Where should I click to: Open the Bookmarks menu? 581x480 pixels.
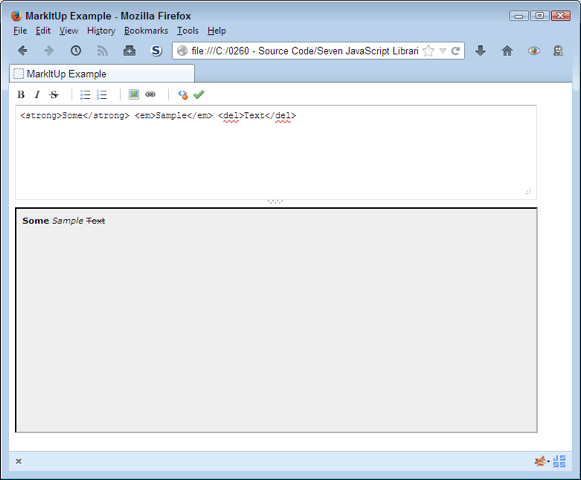[x=146, y=31]
